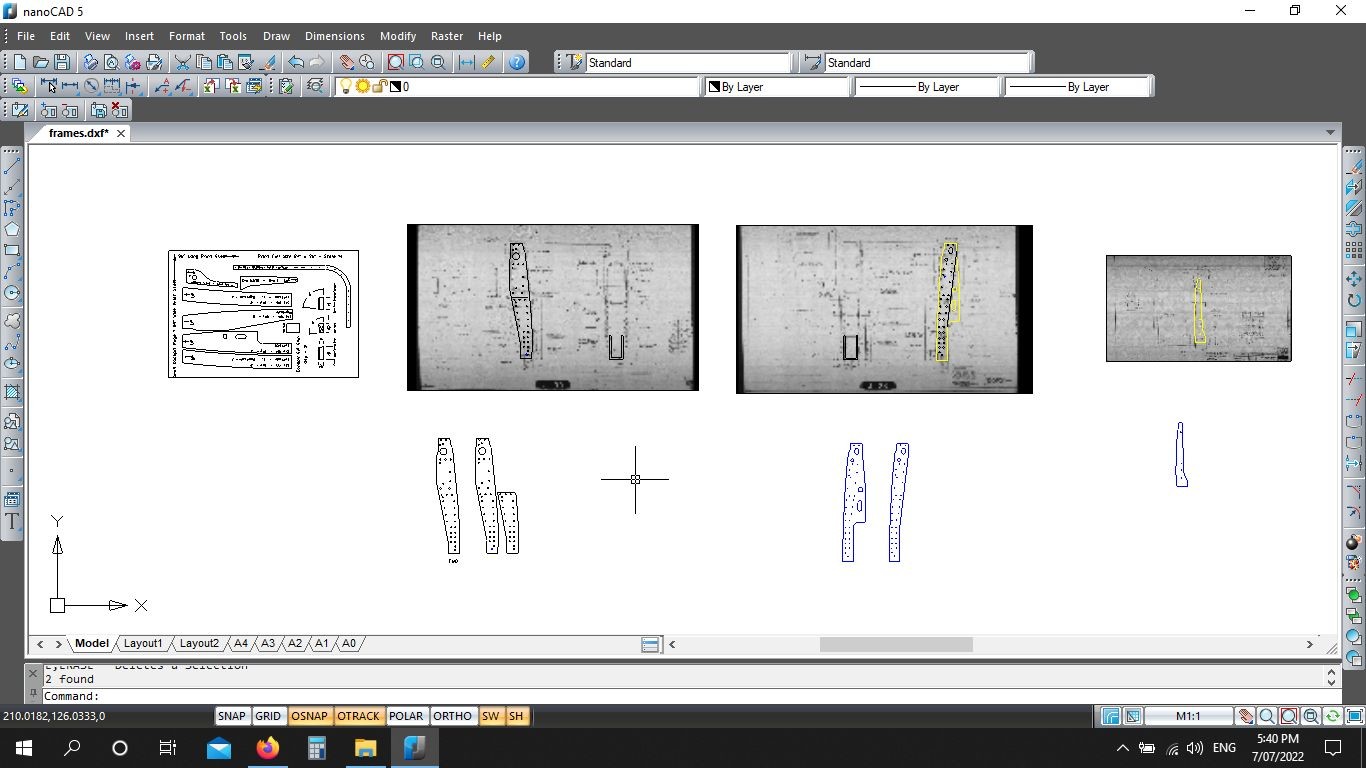Expand the M1:1 scale dropdown
The width and height of the screenshot is (1366, 768).
coord(1188,716)
